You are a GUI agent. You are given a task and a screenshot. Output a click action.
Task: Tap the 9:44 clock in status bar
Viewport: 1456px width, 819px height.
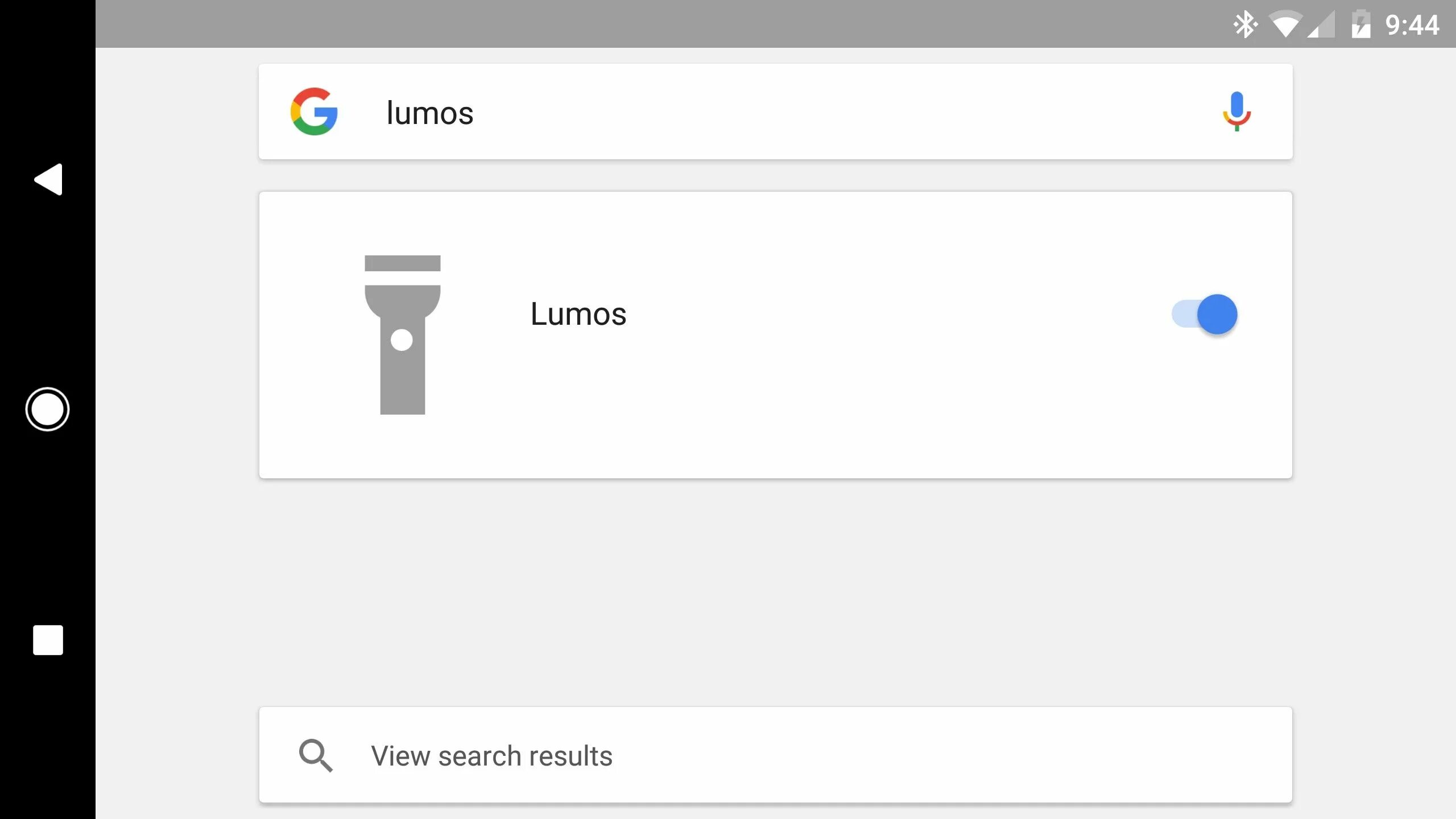(1412, 24)
